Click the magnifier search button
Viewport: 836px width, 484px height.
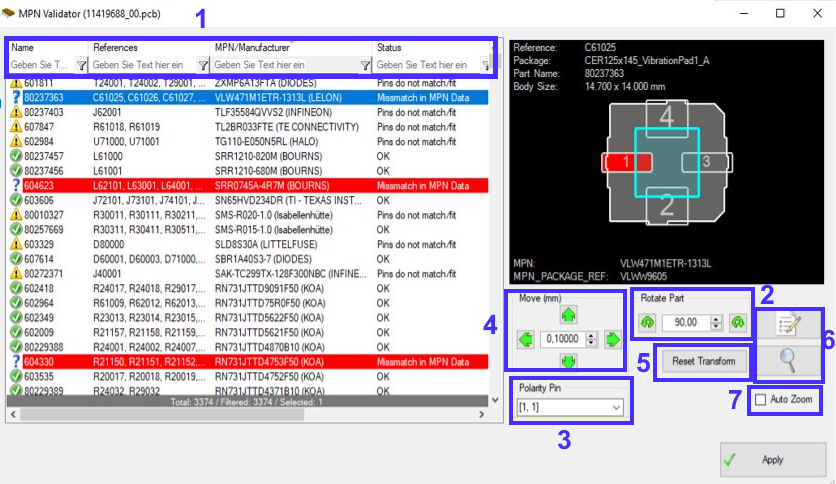tap(789, 361)
